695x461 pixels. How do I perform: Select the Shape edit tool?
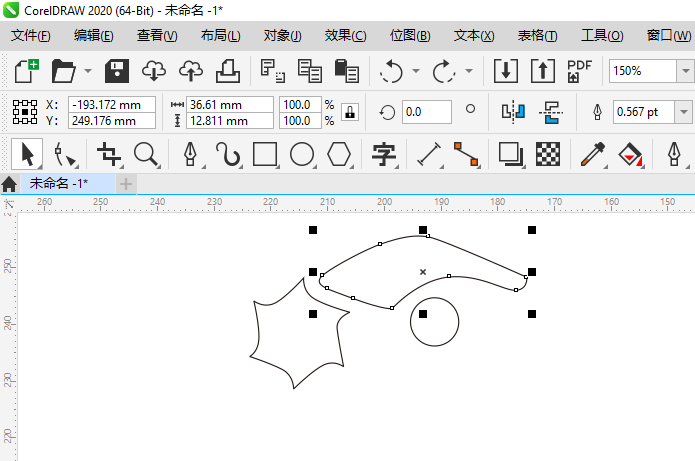coord(65,154)
